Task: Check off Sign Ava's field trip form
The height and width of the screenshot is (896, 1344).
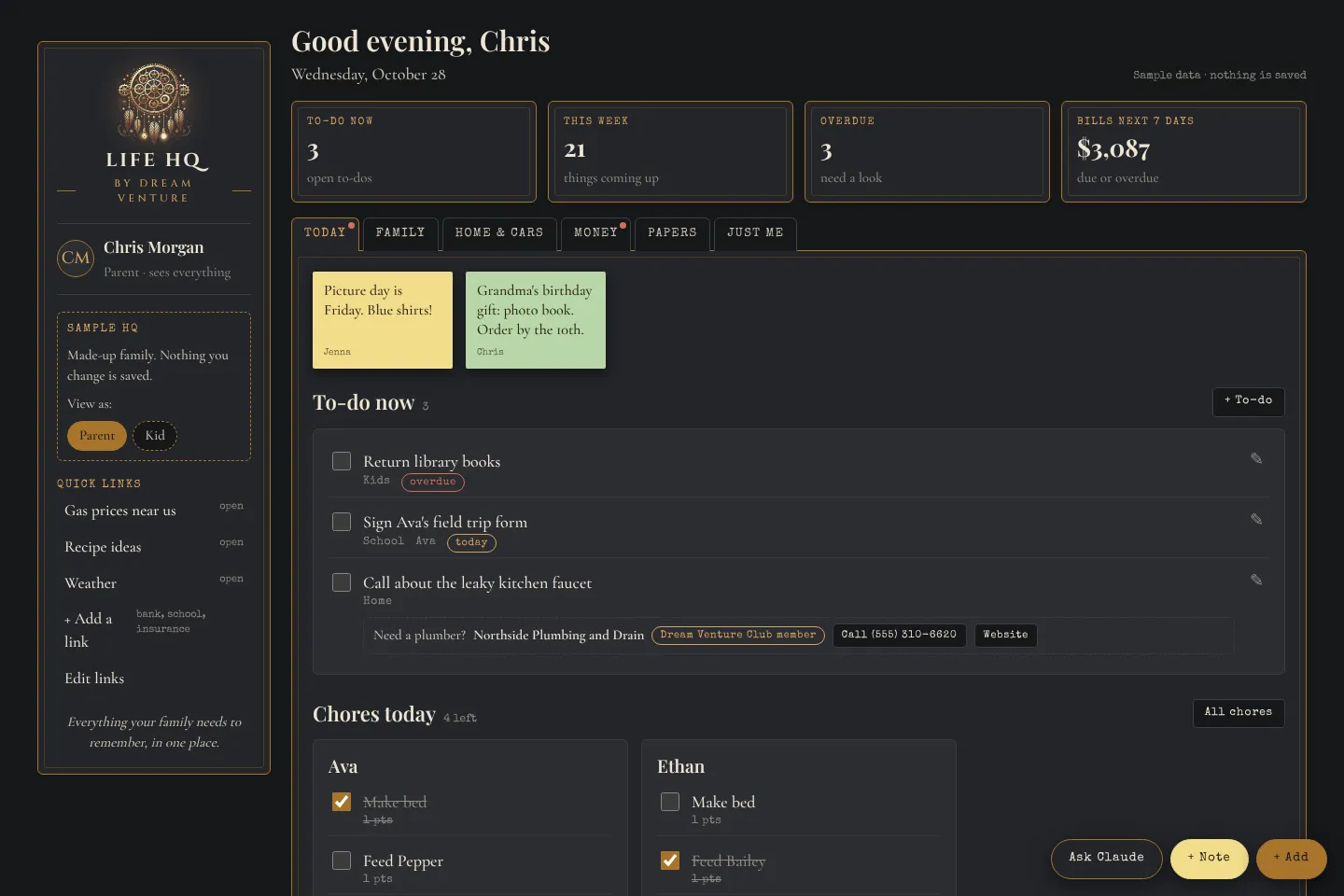Action: click(x=342, y=522)
